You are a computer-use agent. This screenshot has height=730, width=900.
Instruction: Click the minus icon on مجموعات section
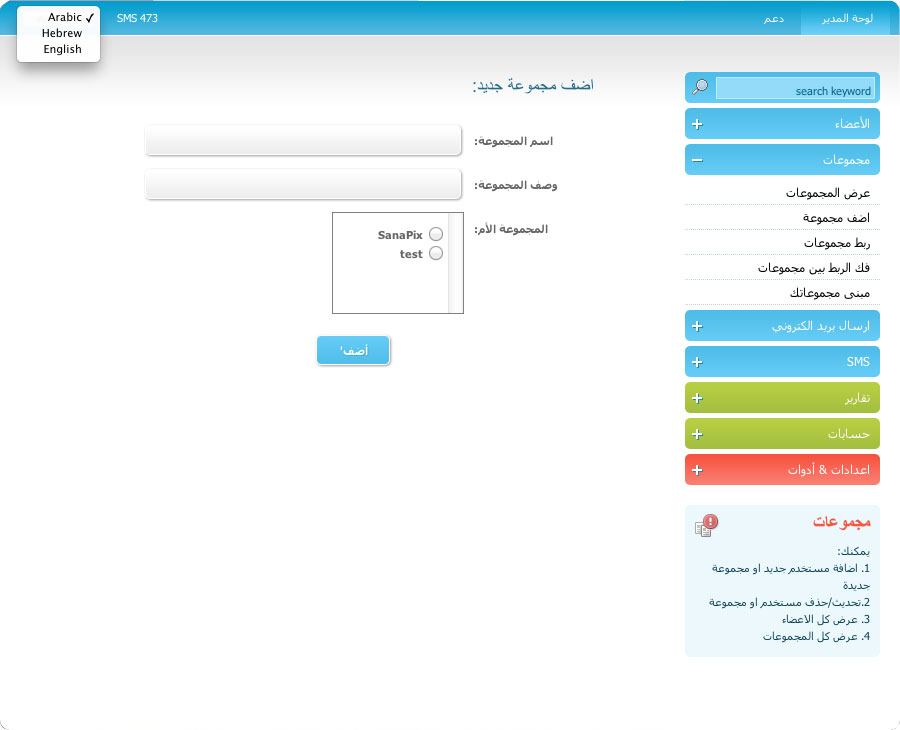point(697,160)
